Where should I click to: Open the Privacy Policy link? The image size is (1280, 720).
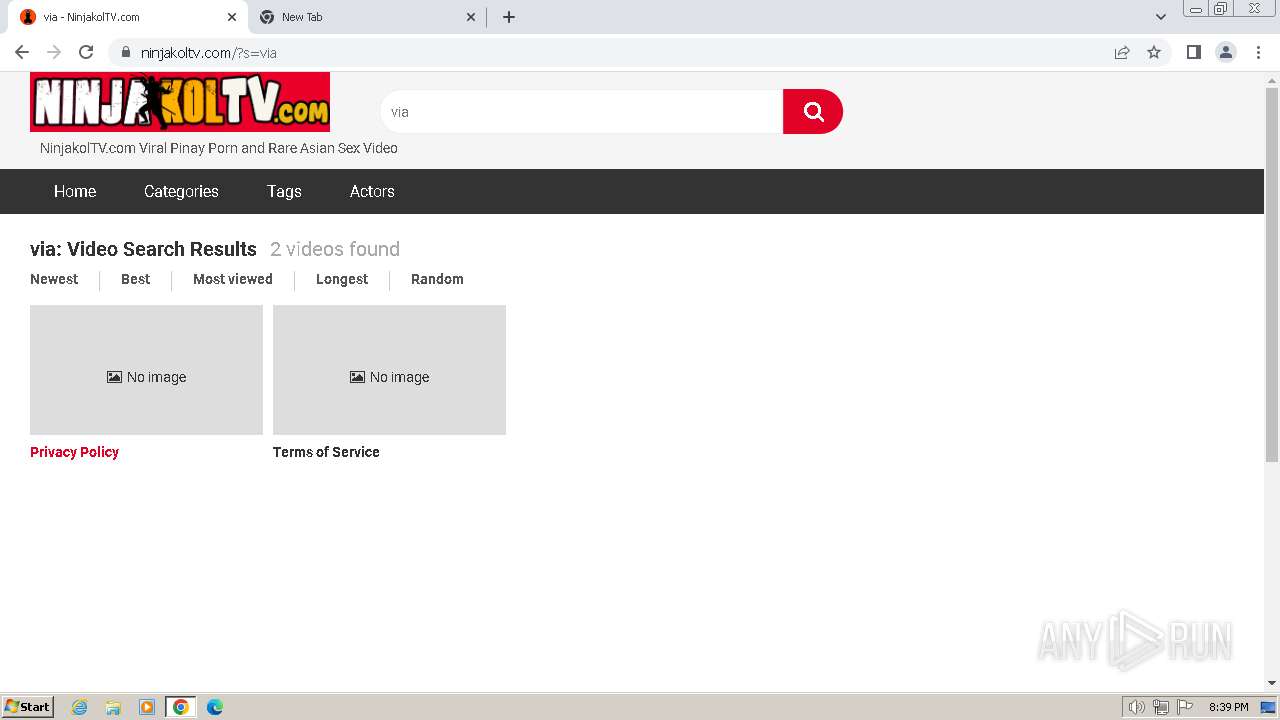point(74,452)
